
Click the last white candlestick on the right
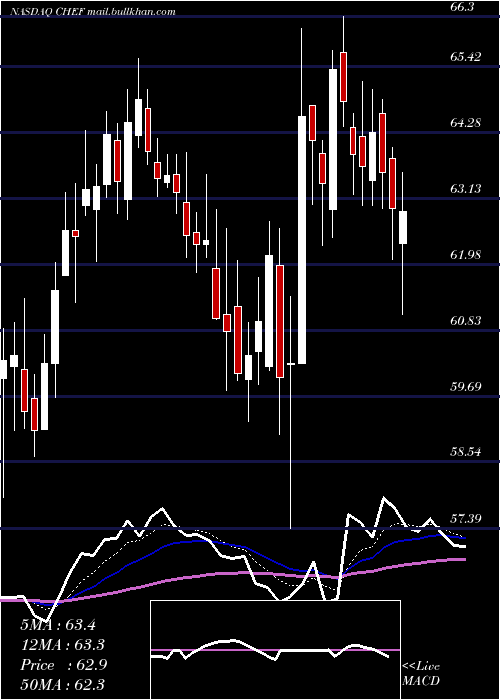click(x=403, y=228)
